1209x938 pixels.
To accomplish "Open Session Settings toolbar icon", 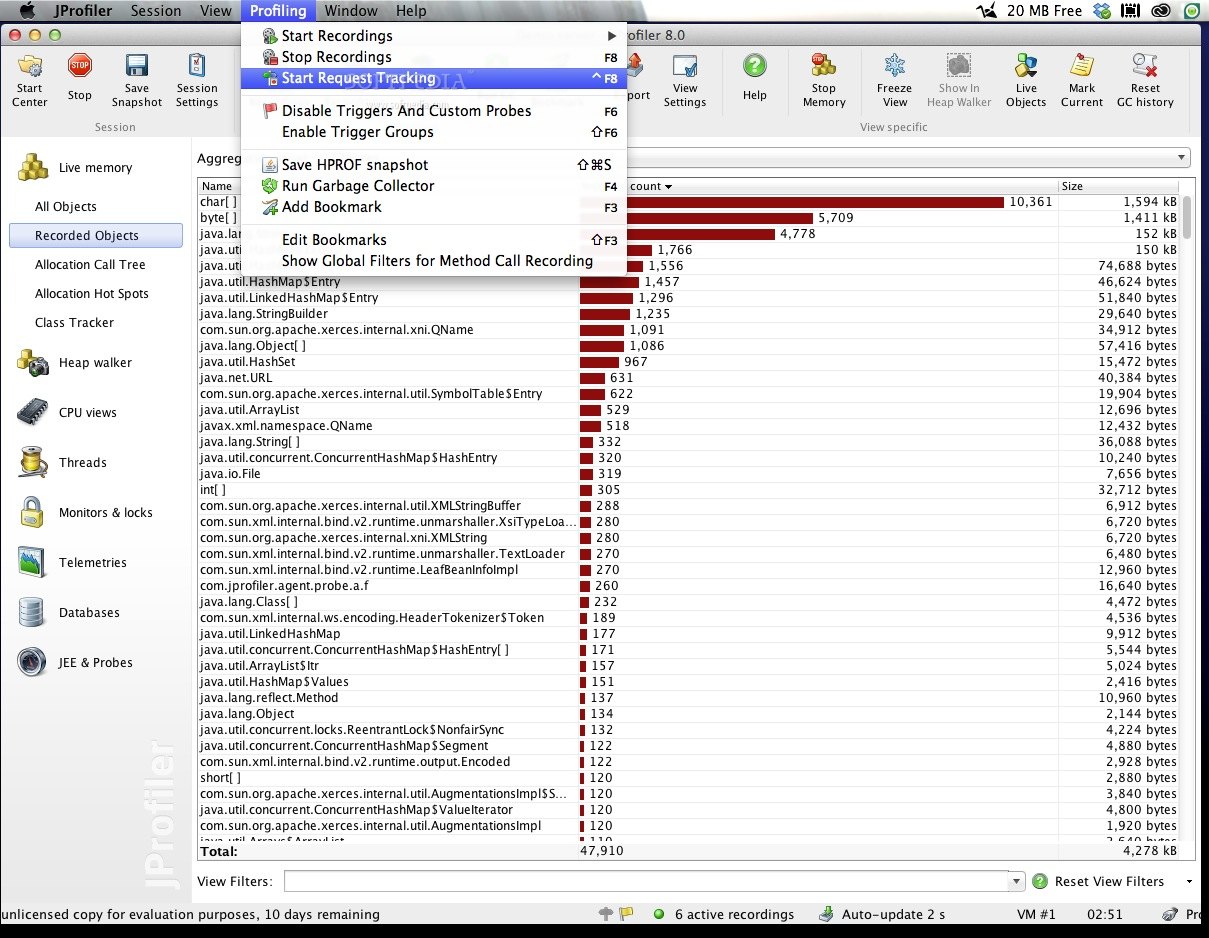I will [x=197, y=67].
